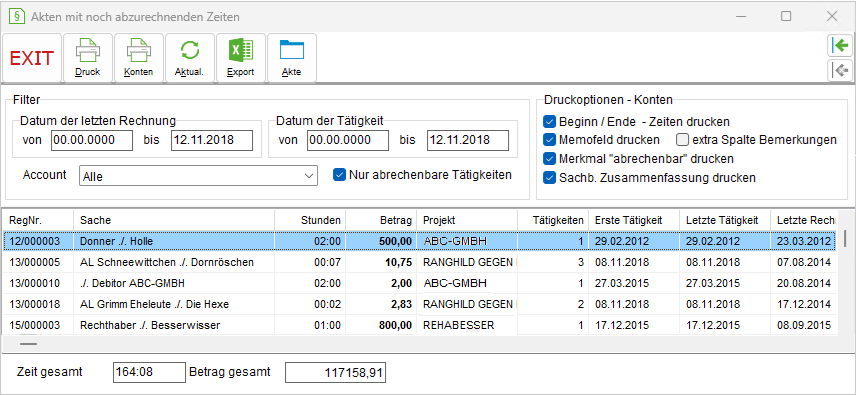
Task: Click Rechnung von date field
Action: point(92,140)
